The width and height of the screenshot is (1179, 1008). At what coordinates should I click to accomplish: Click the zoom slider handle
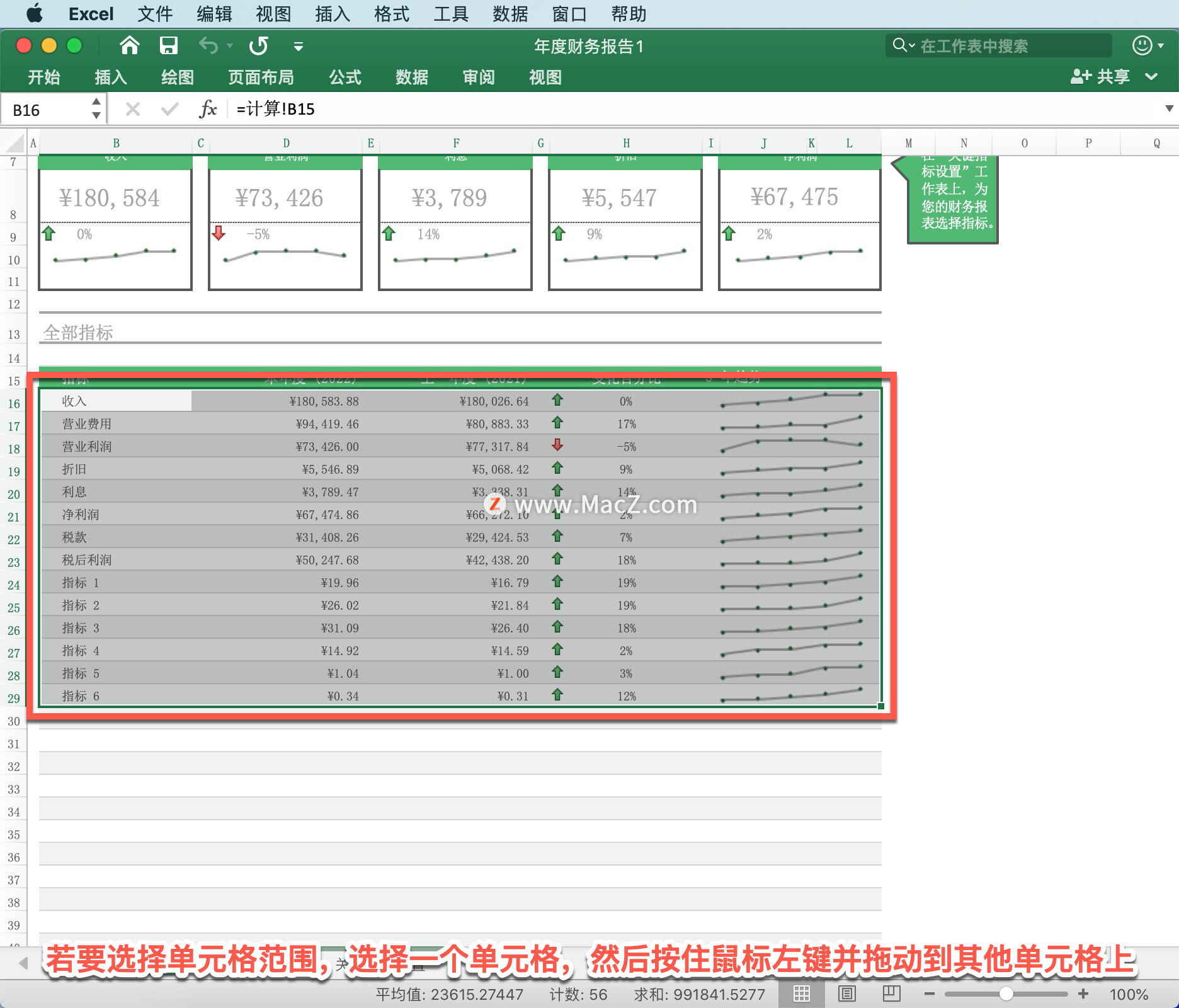(1006, 994)
